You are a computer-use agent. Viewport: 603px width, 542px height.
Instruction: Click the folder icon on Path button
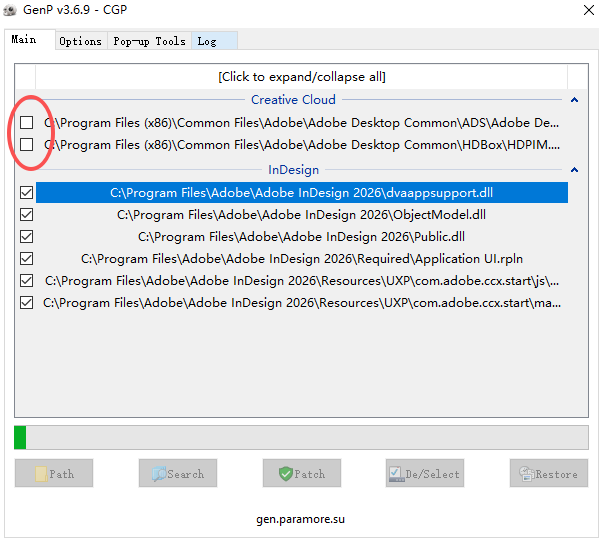click(41, 474)
